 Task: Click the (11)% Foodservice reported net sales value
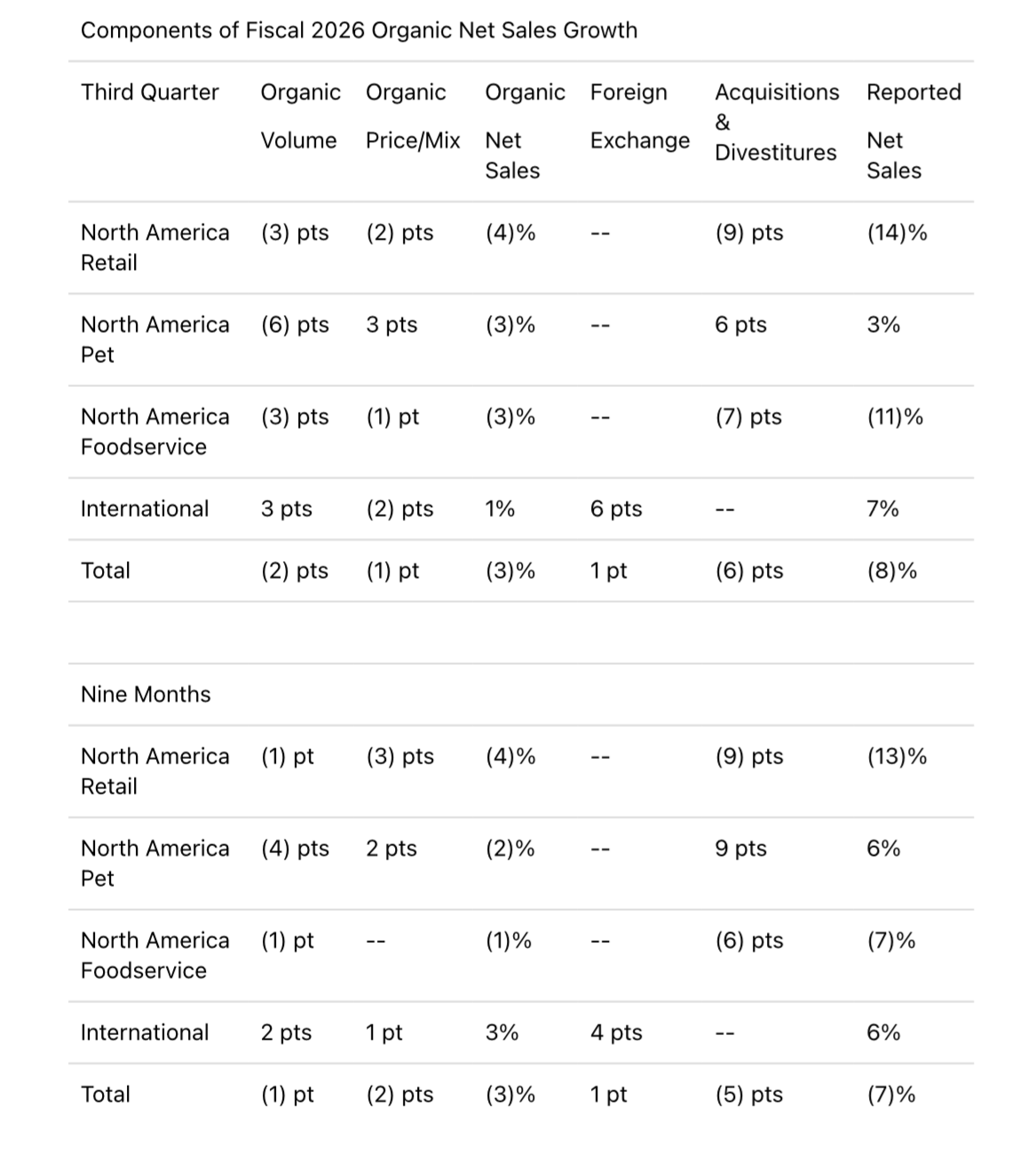[895, 417]
